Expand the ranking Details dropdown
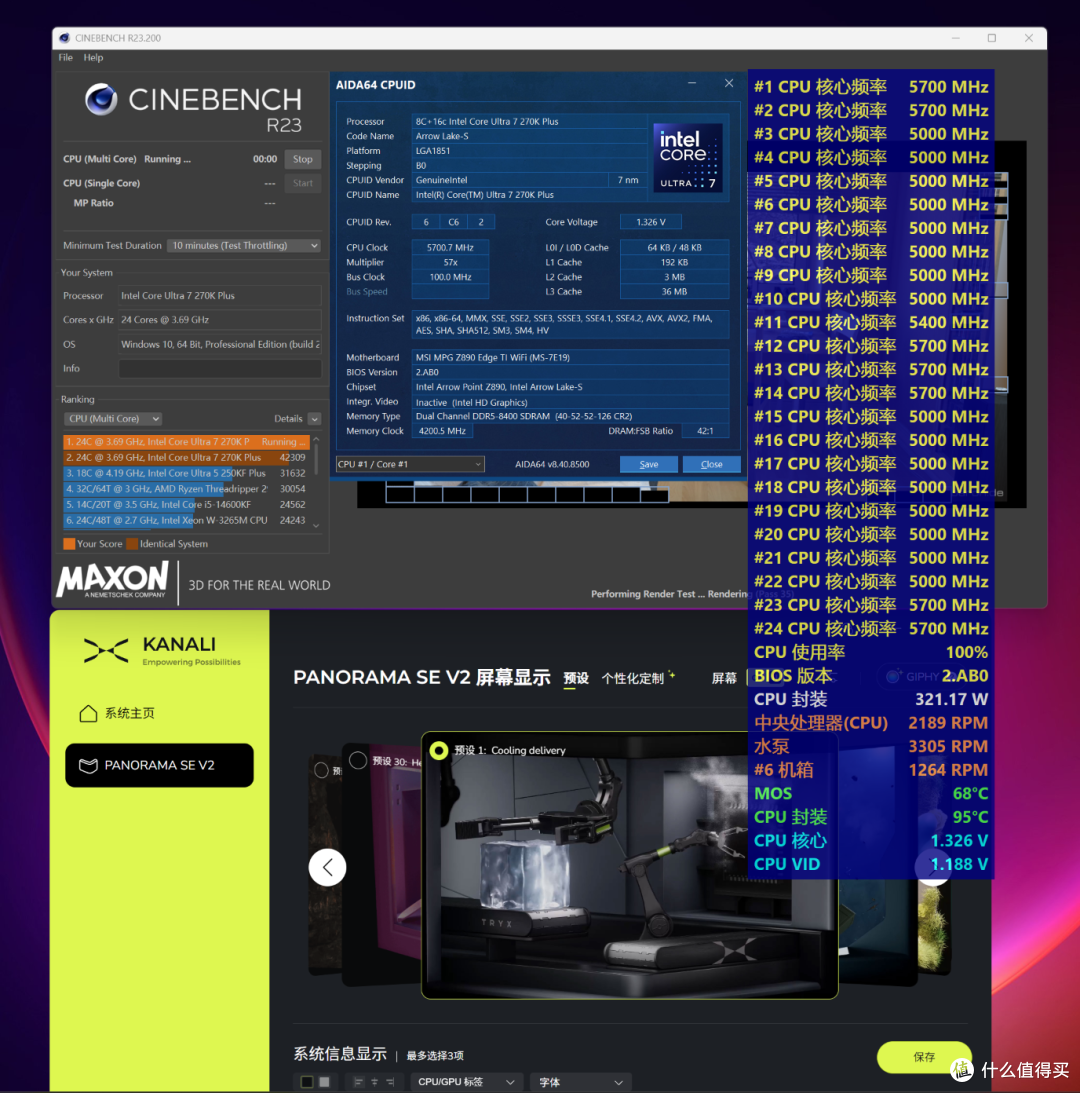The image size is (1080, 1093). (x=314, y=419)
